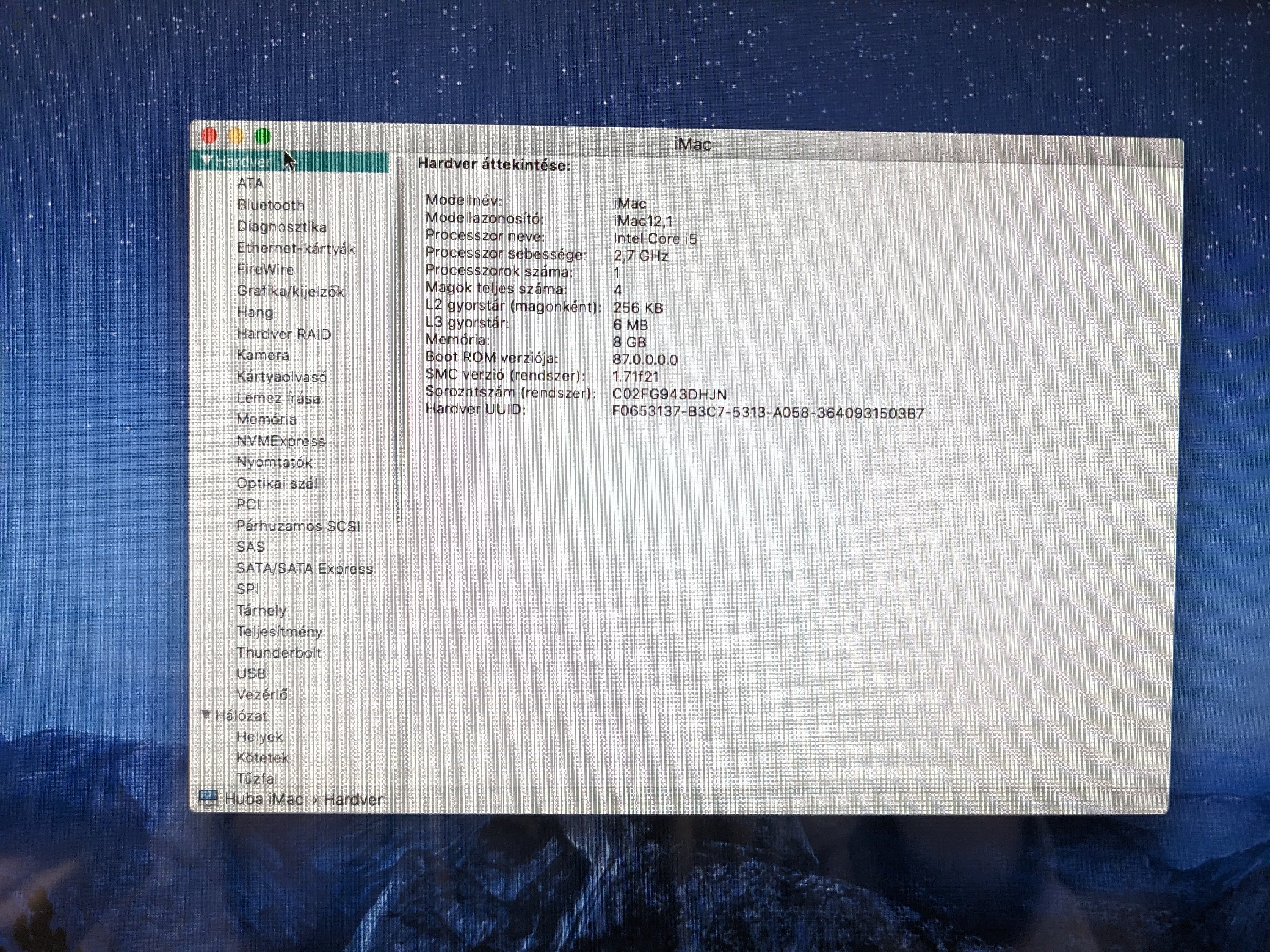Zoom the window with green button
This screenshot has height=952, width=1270.
point(262,137)
